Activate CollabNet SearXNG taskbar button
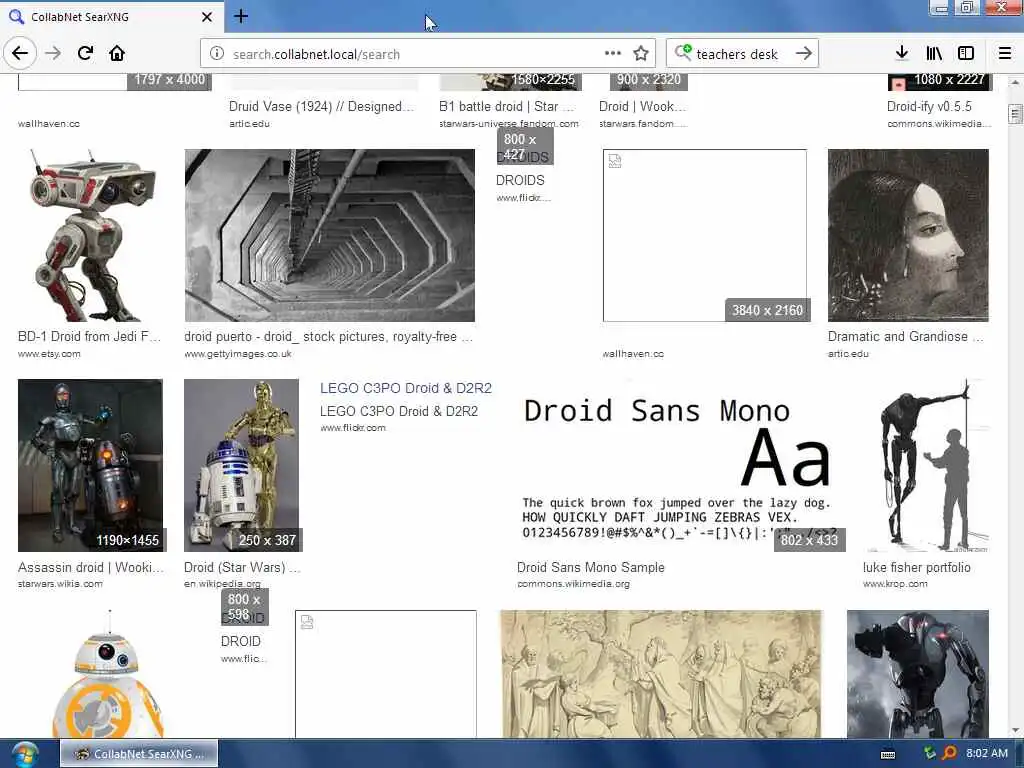Screen dimensions: 1024x768 pos(138,754)
